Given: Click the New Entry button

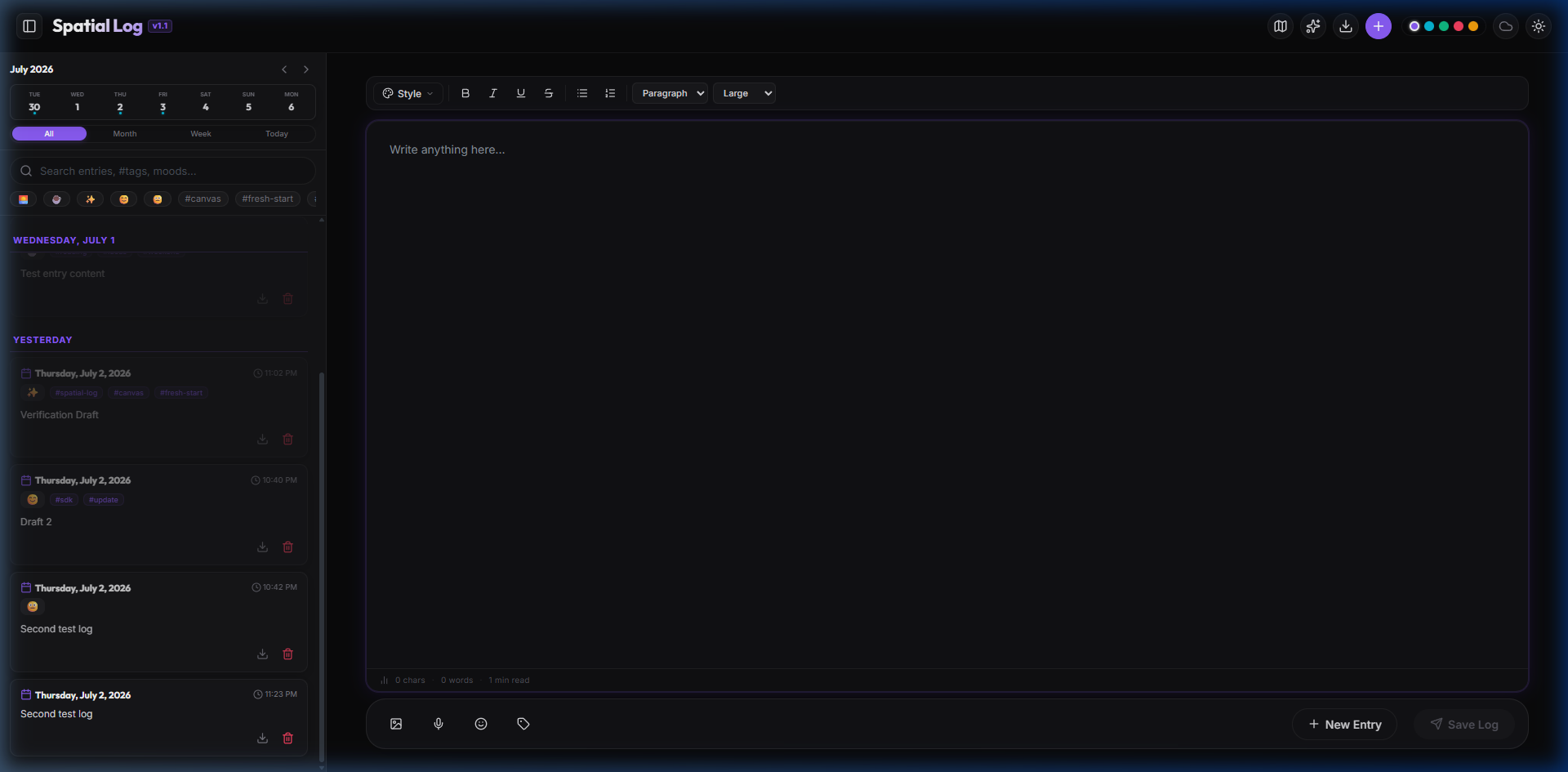Looking at the screenshot, I should (x=1345, y=725).
